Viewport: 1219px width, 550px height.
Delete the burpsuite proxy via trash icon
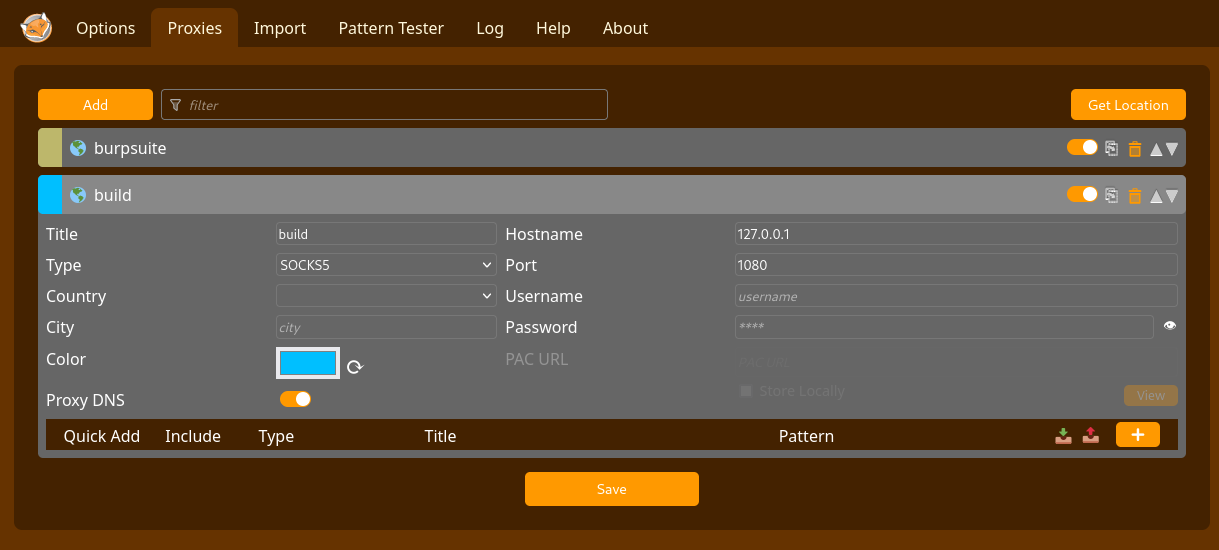(1134, 149)
